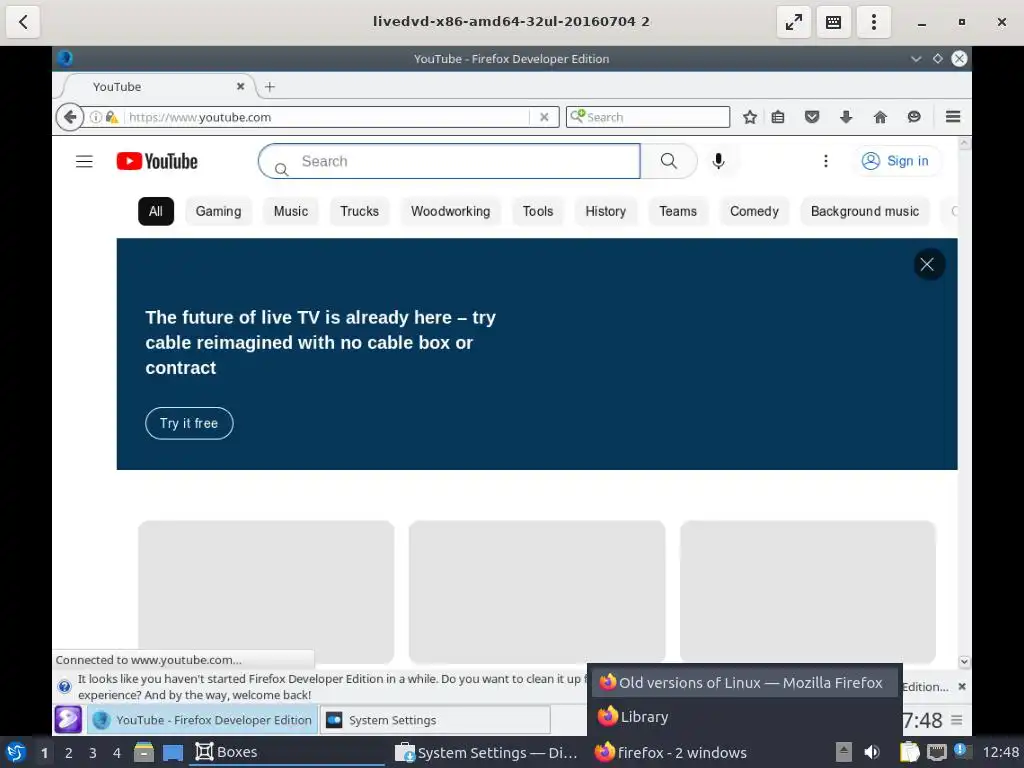
Task: Open the first loading video thumbnail
Action: (x=266, y=592)
